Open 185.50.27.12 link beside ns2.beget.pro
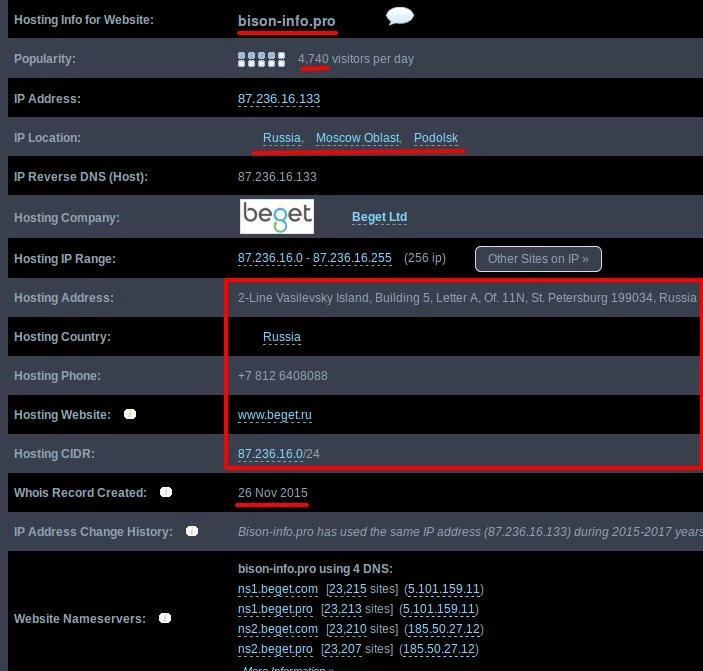The image size is (703, 671). click(x=439, y=649)
